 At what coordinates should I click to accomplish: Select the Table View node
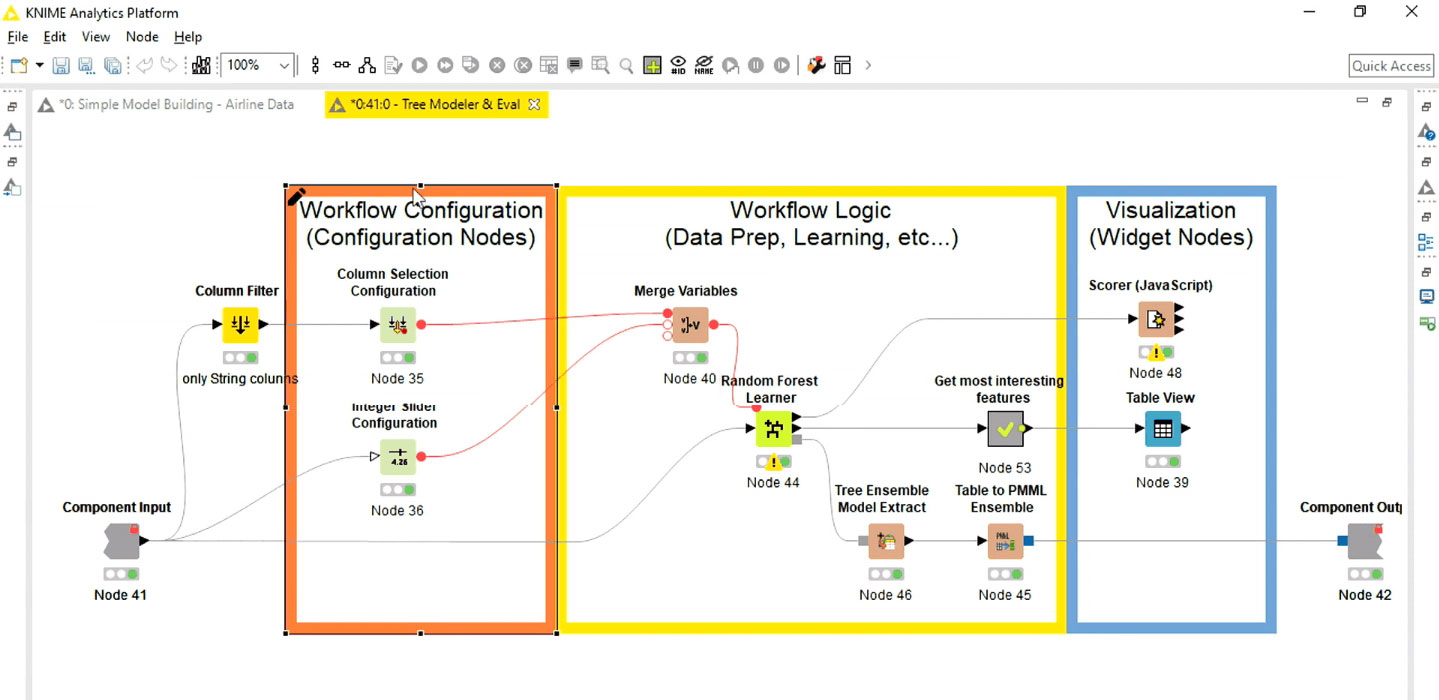click(1162, 429)
